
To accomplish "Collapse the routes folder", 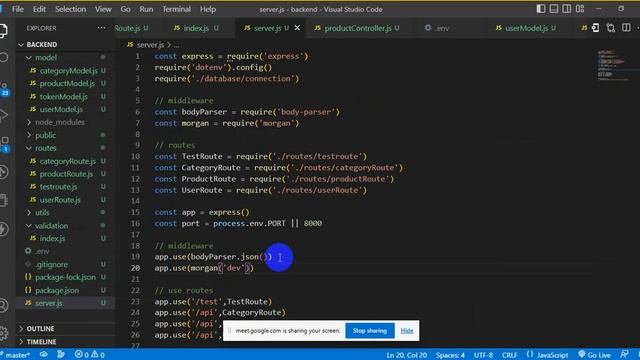I will click(45, 148).
